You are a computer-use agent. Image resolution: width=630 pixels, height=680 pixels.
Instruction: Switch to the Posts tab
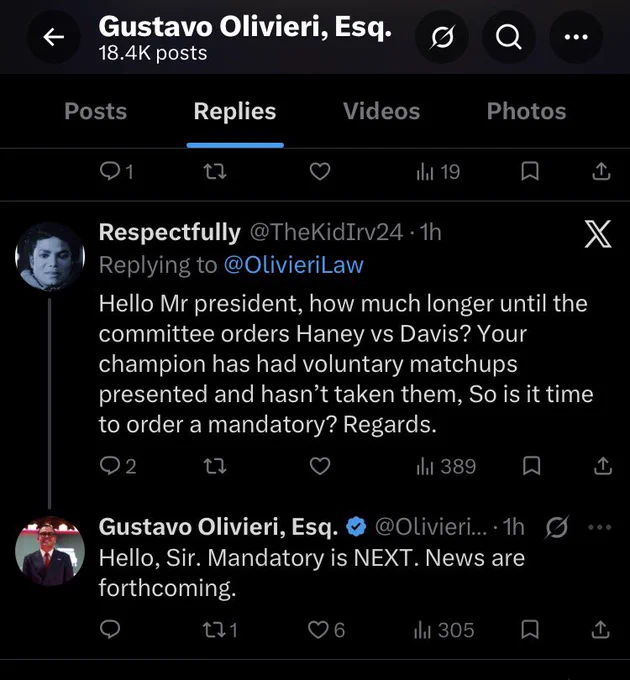[x=95, y=111]
